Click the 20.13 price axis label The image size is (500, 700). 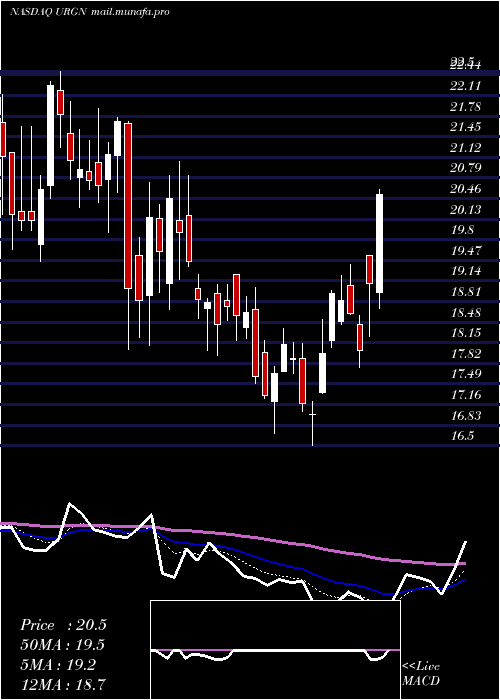tap(466, 209)
